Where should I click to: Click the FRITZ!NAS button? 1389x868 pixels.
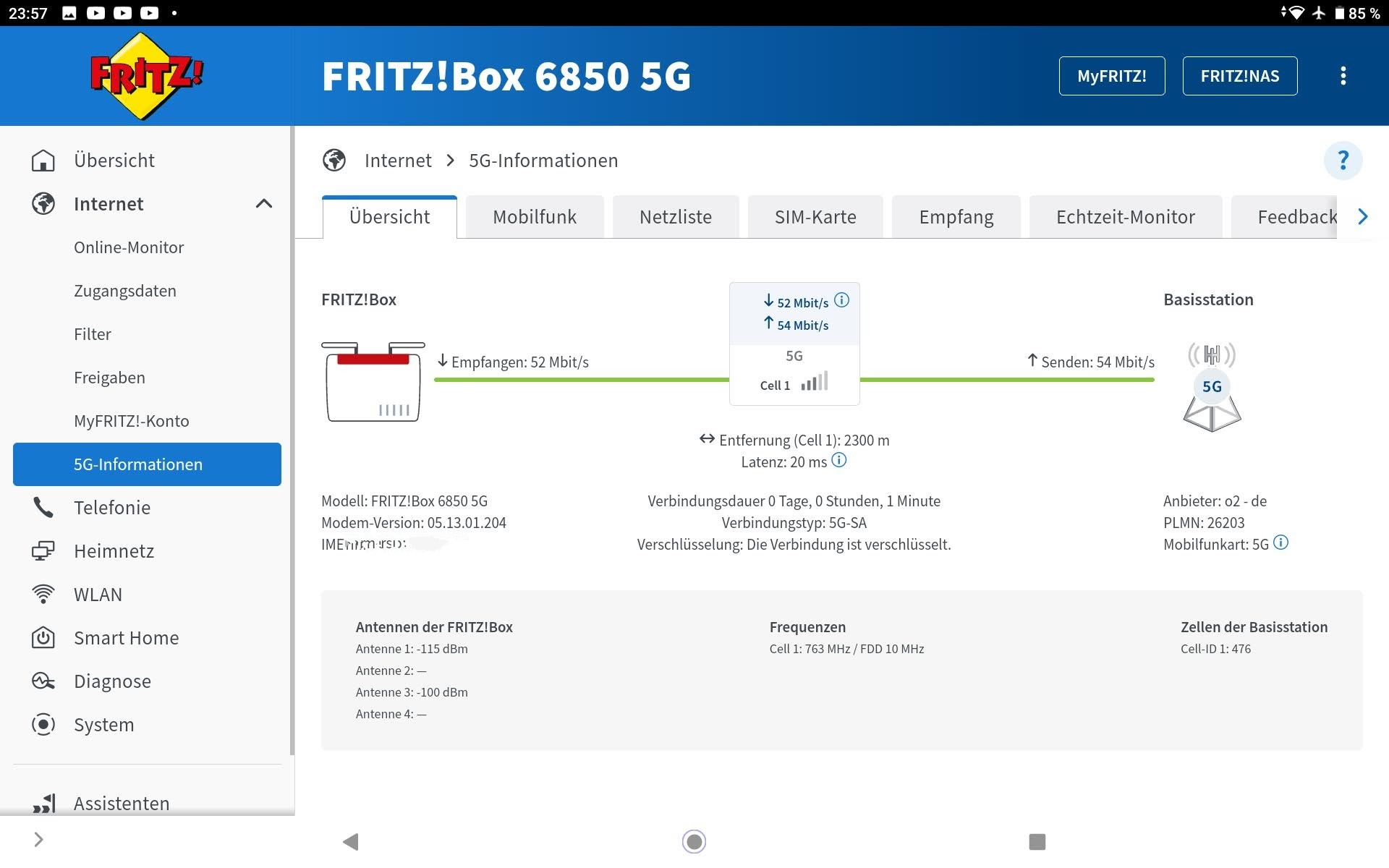tap(1239, 76)
